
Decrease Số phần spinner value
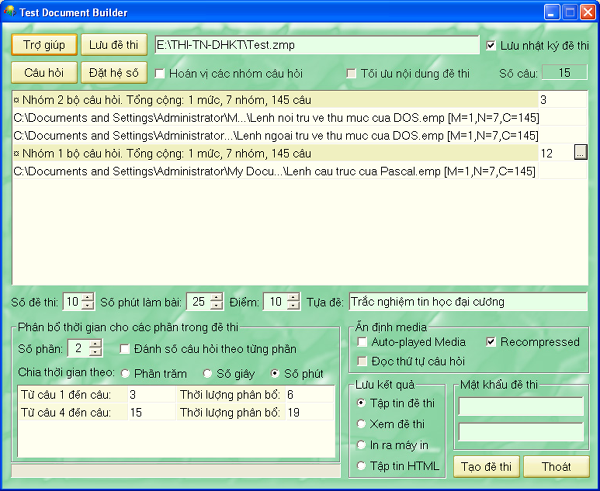click(95, 352)
